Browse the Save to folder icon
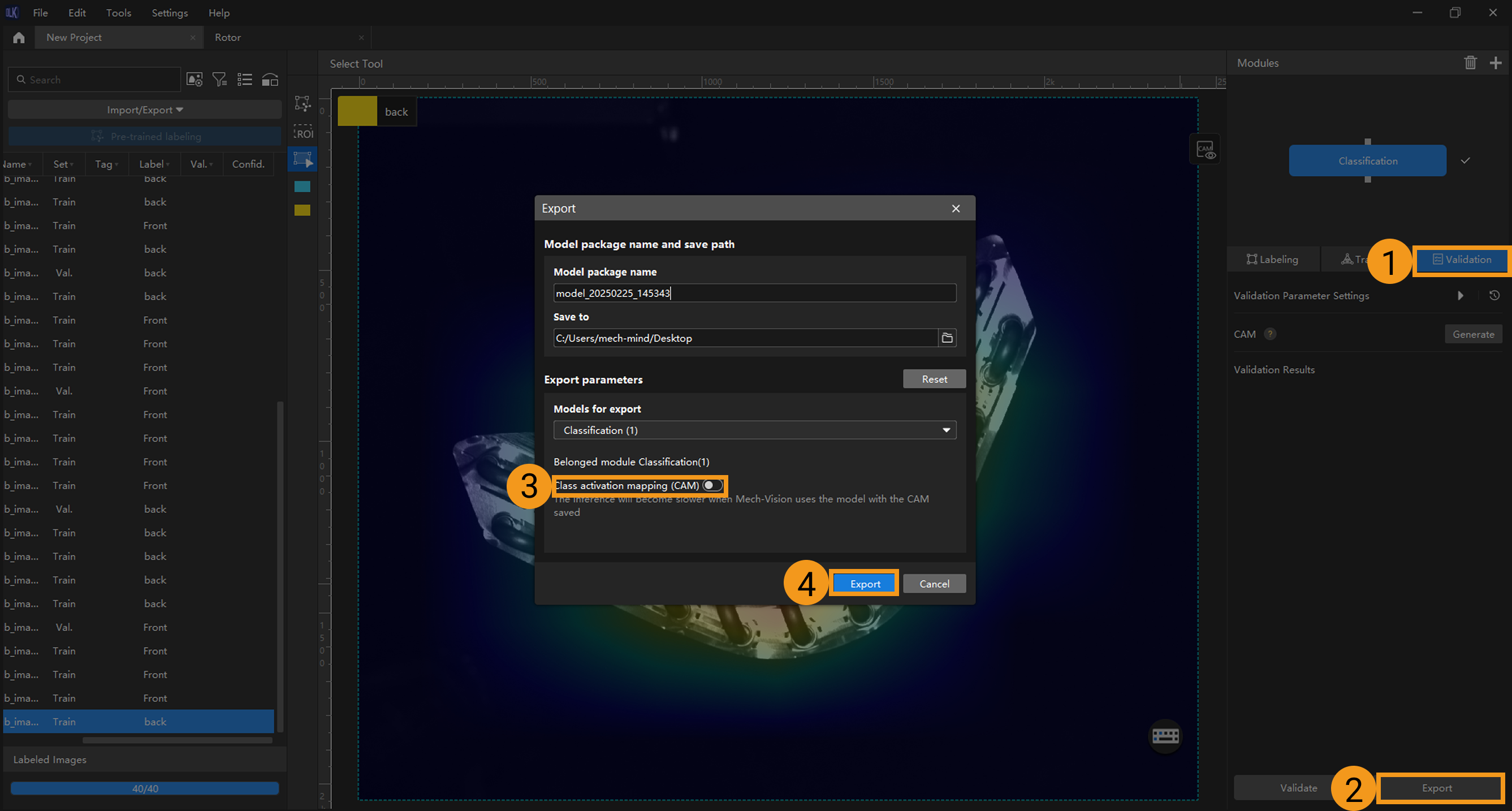The image size is (1512, 811). tap(947, 338)
